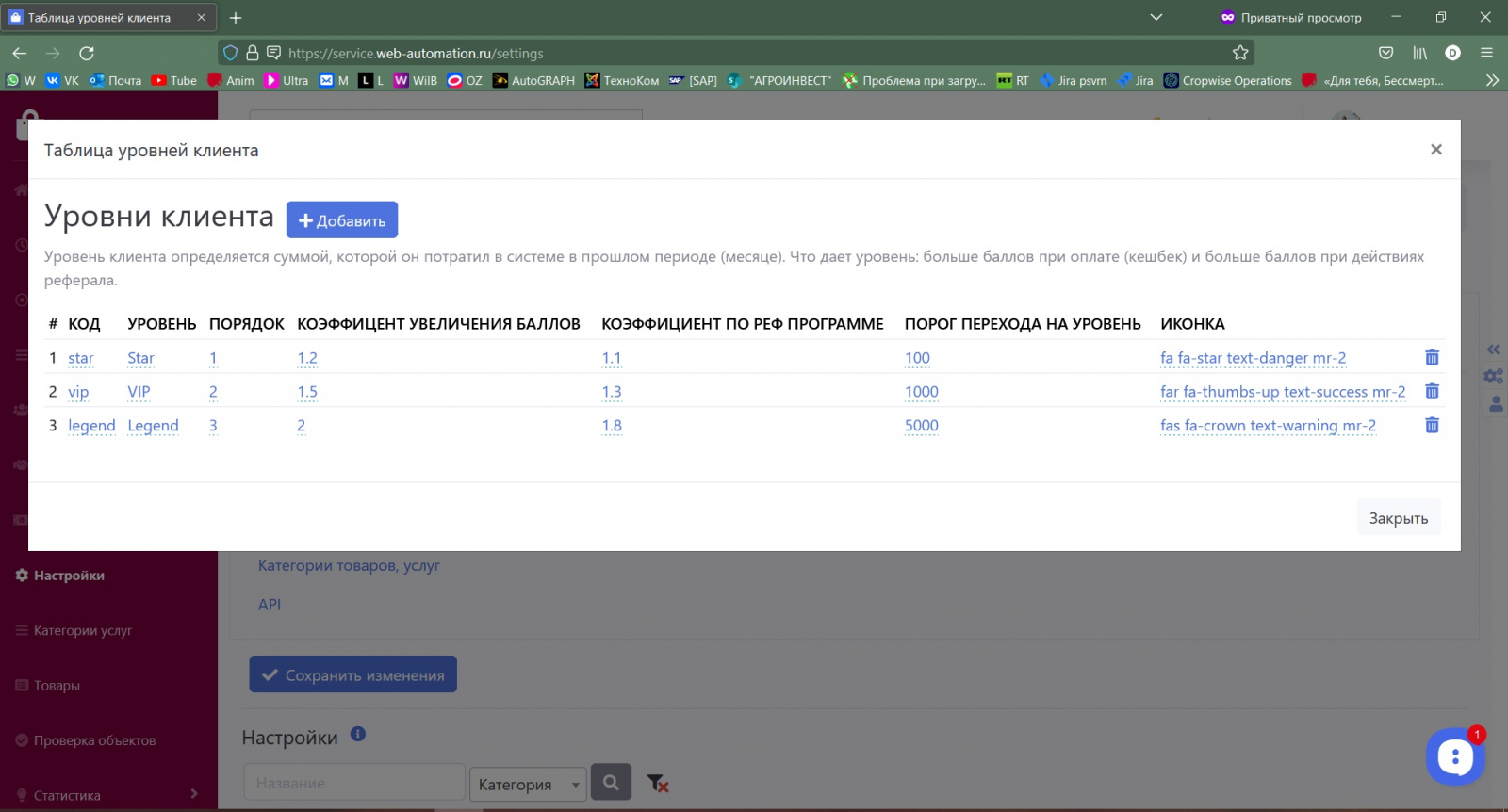The height and width of the screenshot is (812, 1508).
Task: Open the Категории товаров, услуг link
Action: 349,565
